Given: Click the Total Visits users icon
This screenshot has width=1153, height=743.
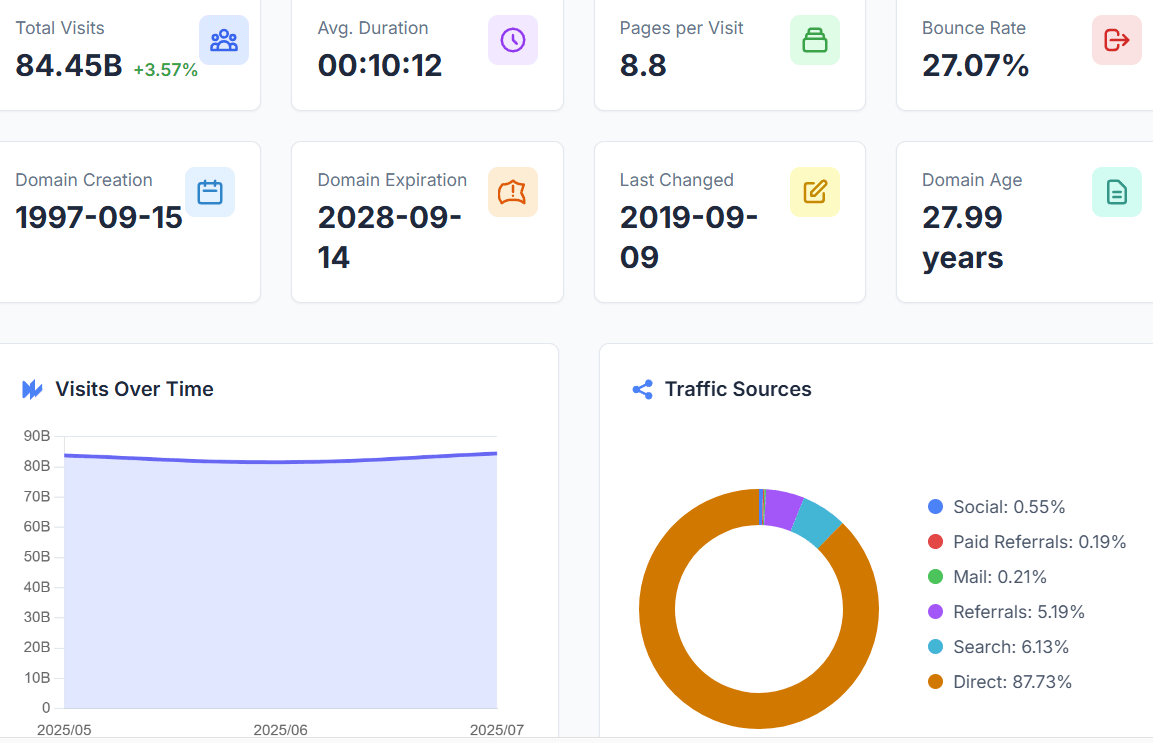Looking at the screenshot, I should tap(224, 40).
